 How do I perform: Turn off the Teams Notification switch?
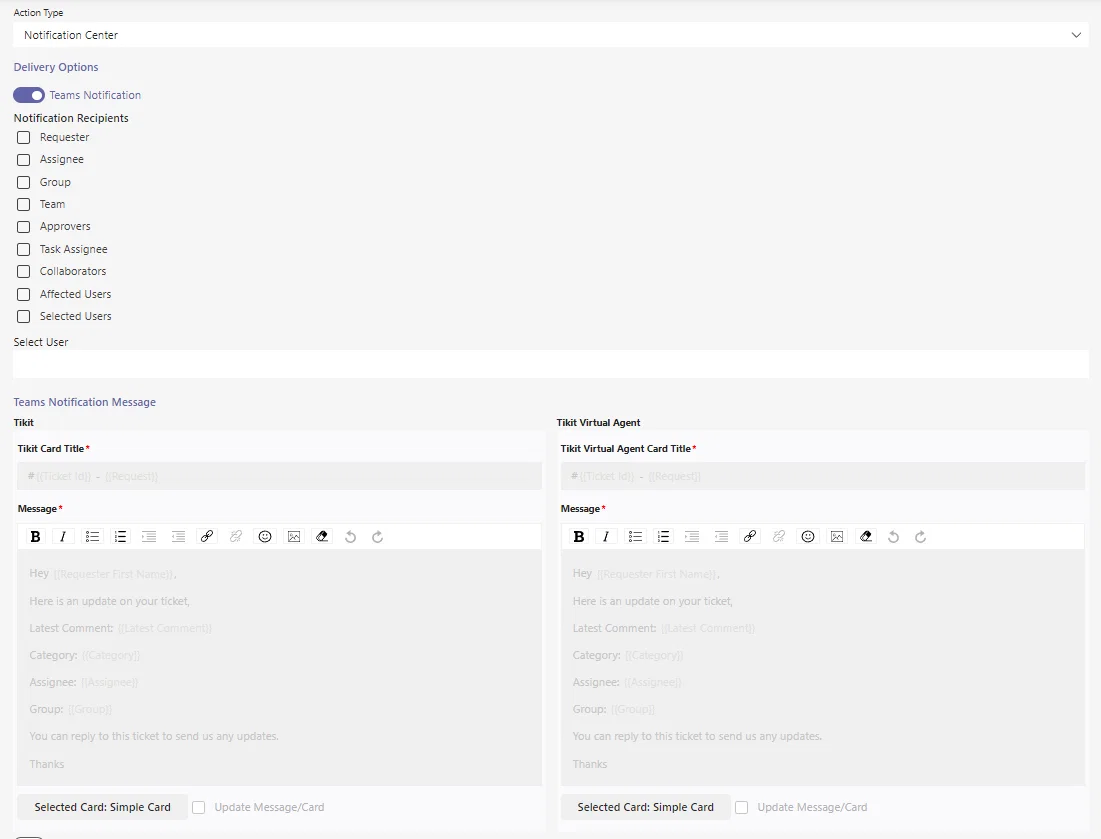tap(29, 95)
